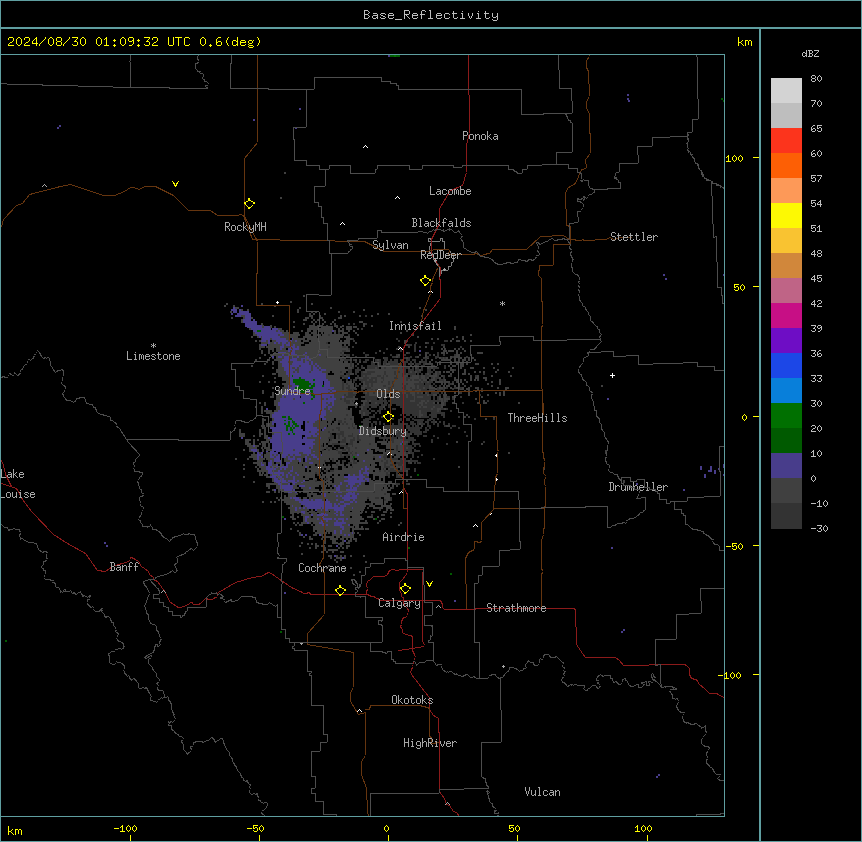Click the 0 tick label on the bottom axis

386,829
